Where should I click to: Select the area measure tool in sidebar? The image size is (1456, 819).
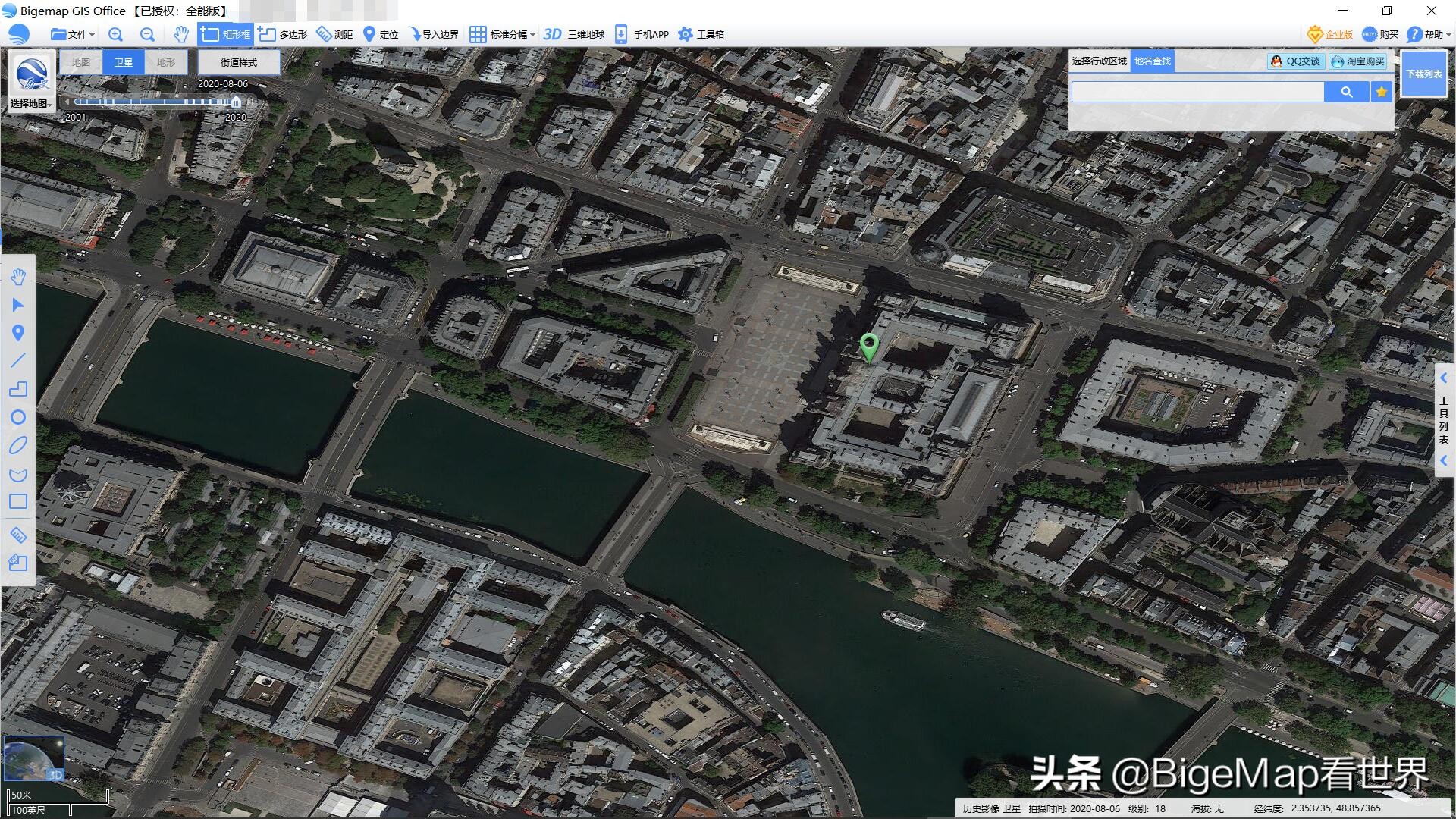tap(18, 563)
